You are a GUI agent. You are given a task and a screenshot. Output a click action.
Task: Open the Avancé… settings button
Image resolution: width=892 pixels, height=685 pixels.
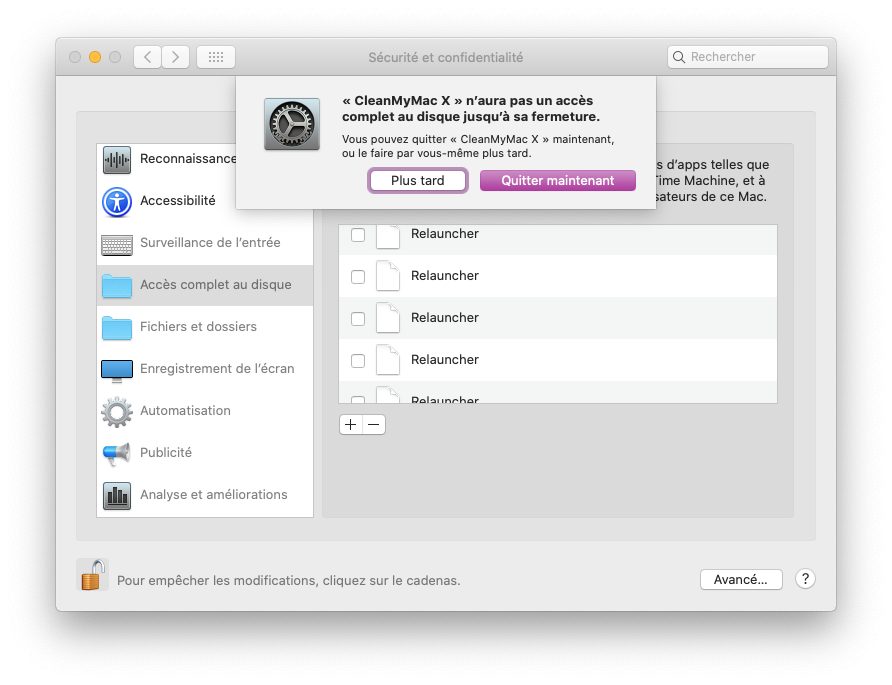tap(740, 580)
